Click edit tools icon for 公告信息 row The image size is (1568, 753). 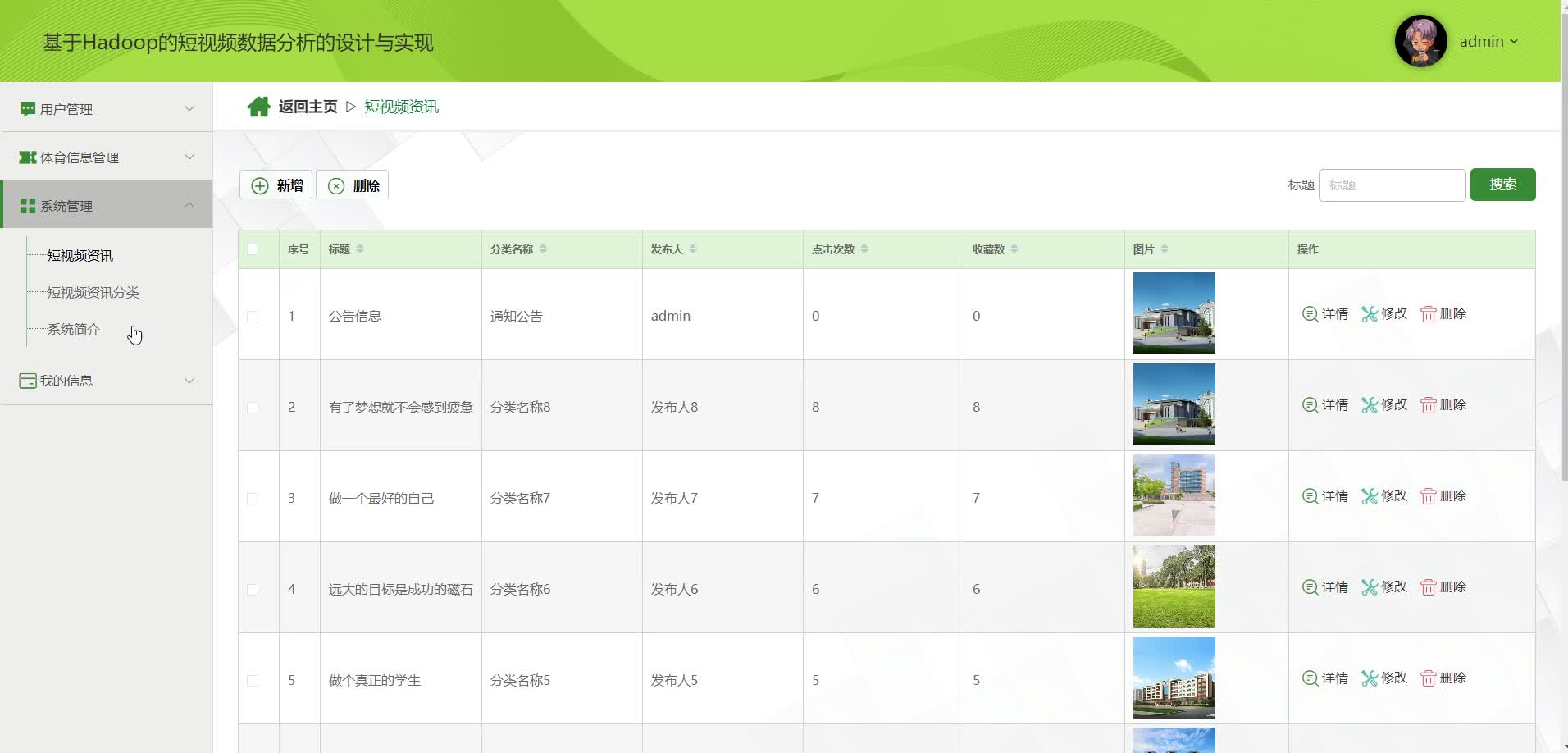point(1369,313)
